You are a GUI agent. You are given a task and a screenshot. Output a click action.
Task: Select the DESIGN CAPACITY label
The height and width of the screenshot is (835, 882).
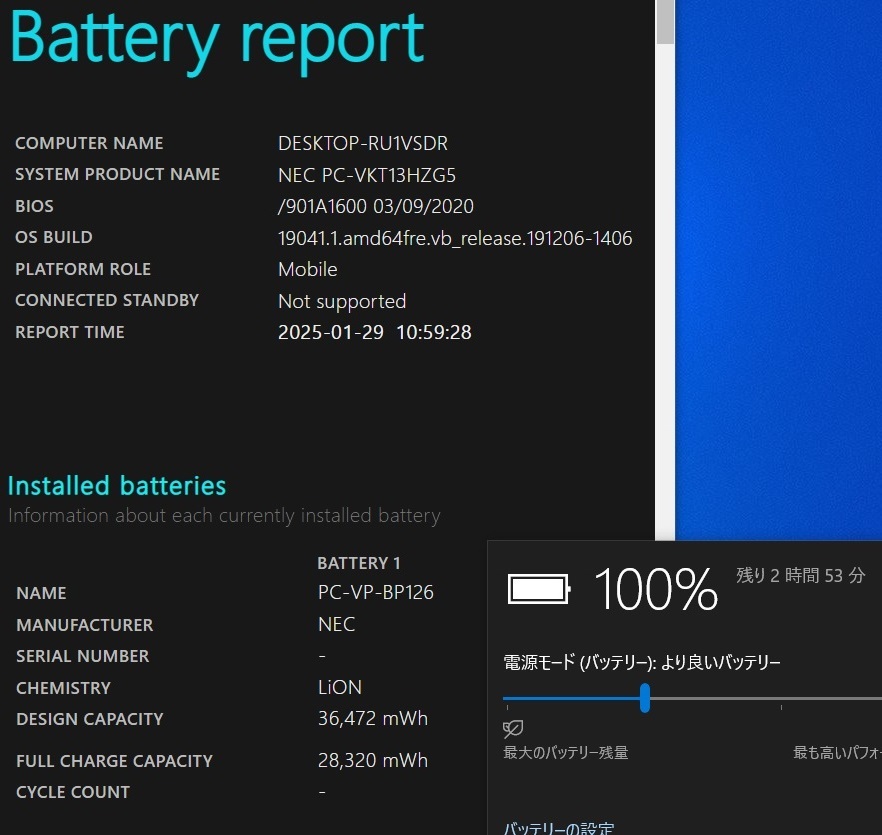(x=90, y=719)
